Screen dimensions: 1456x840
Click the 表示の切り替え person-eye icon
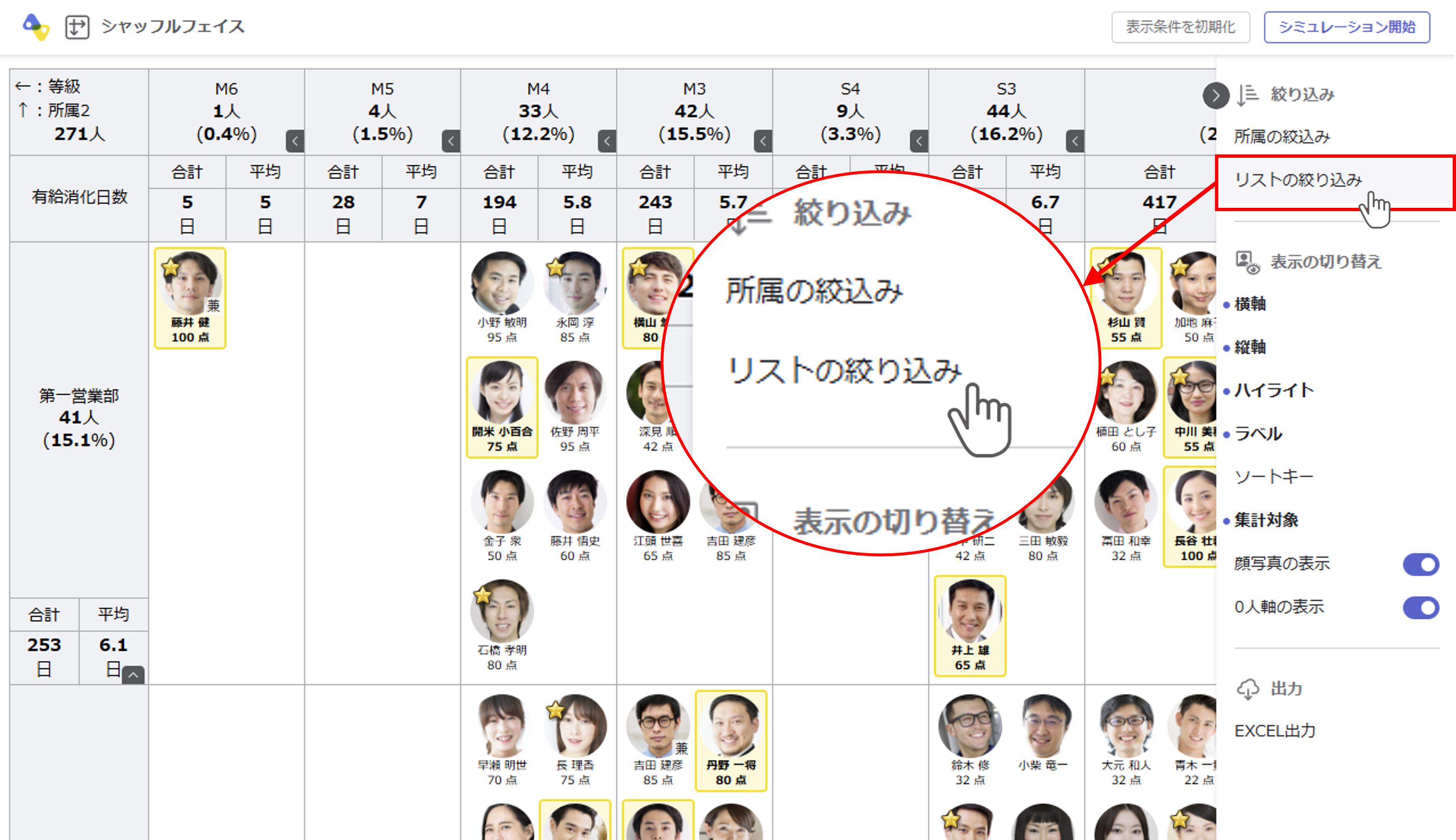pos(1247,262)
